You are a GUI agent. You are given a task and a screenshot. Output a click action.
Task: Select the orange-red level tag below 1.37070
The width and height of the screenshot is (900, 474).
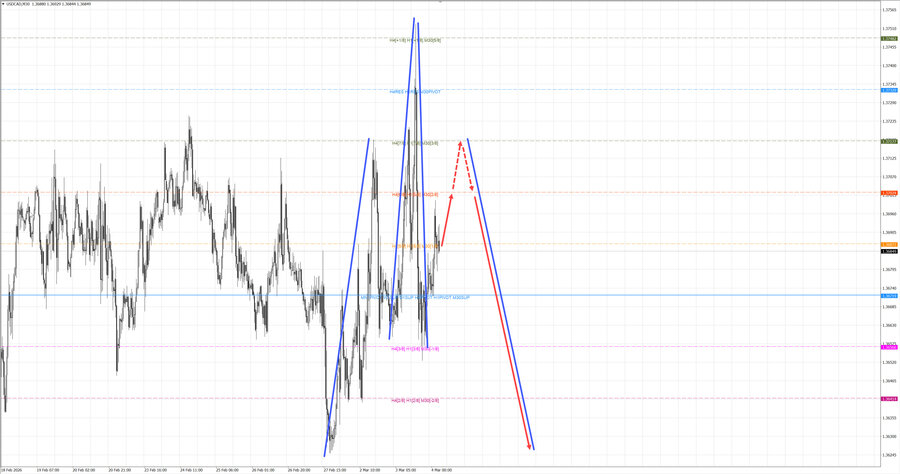click(x=890, y=193)
